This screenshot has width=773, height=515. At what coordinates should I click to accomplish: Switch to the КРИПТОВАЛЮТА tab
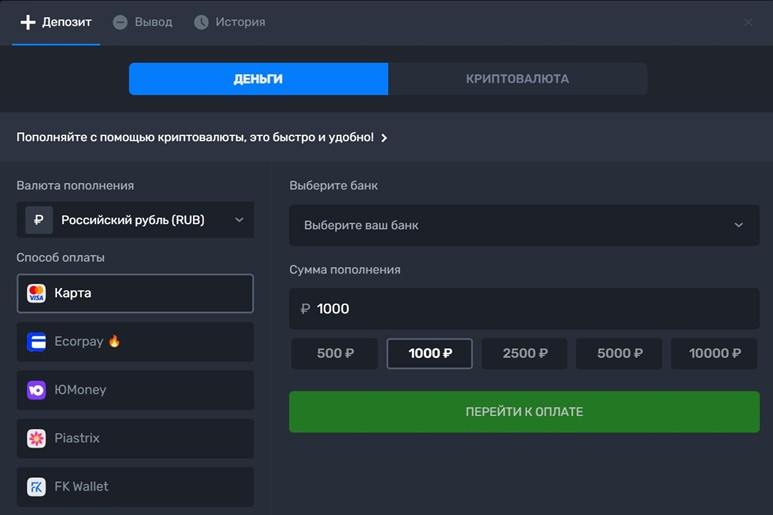pos(517,79)
